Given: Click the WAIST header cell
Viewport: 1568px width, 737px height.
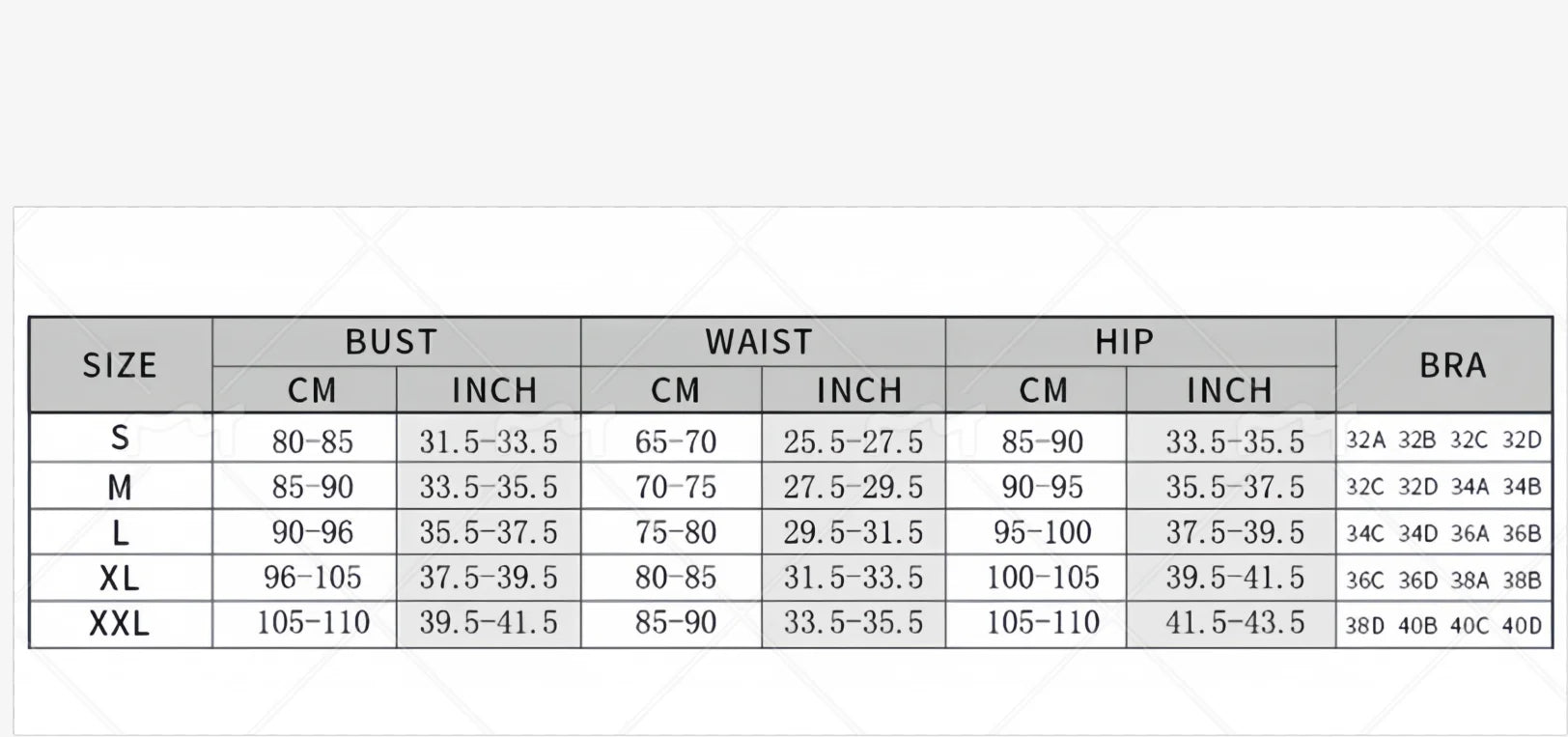Looking at the screenshot, I should pyautogui.click(x=759, y=342).
